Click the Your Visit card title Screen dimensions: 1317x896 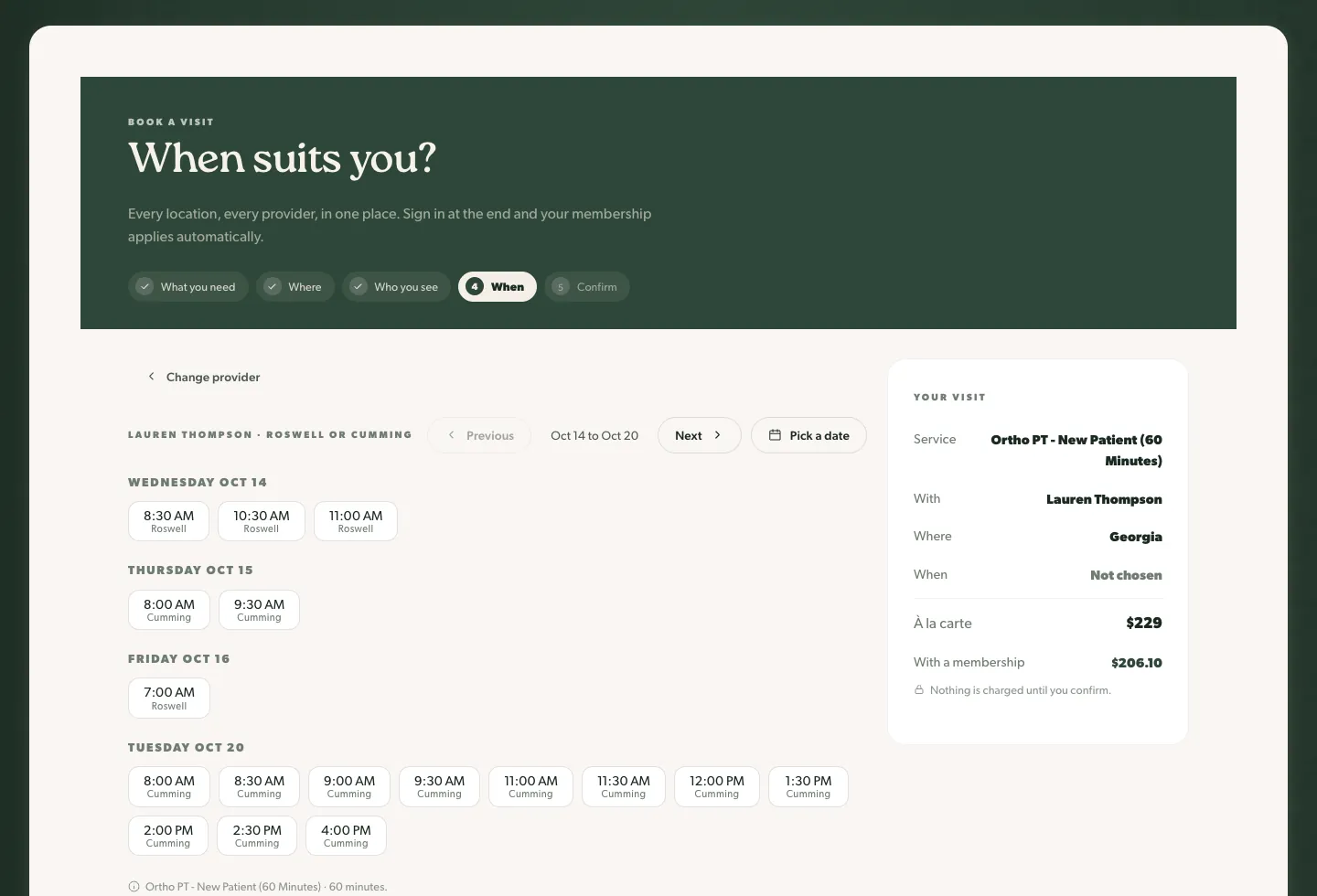[949, 397]
